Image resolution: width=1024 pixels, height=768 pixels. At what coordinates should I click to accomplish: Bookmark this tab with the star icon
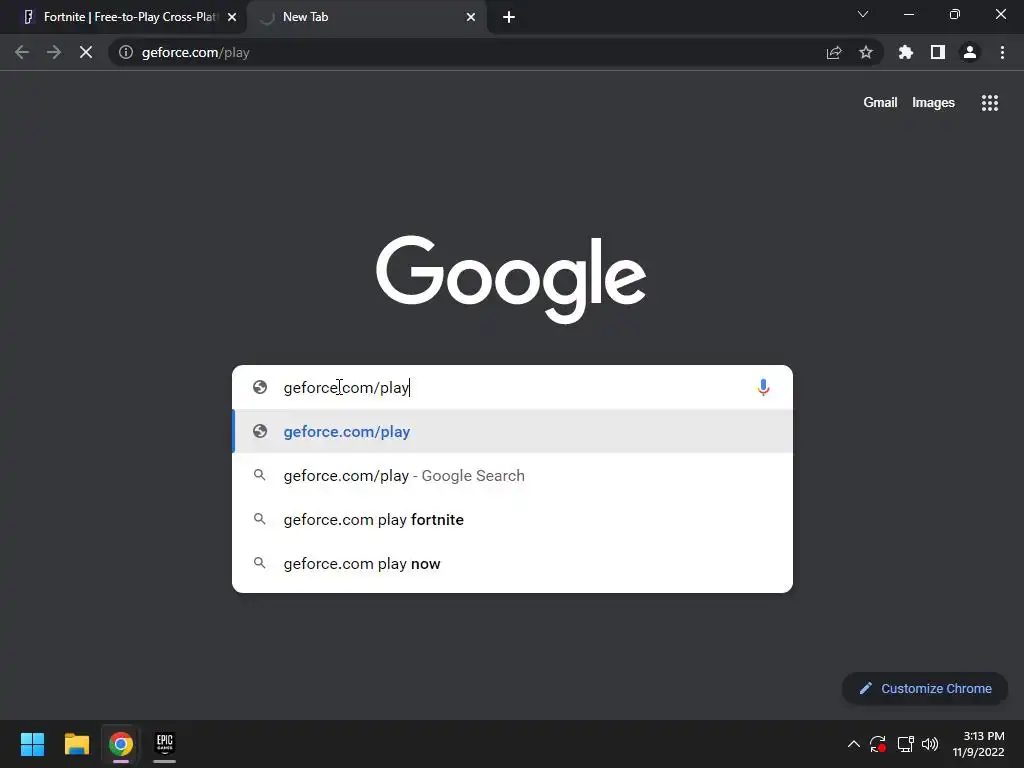pyautogui.click(x=865, y=52)
